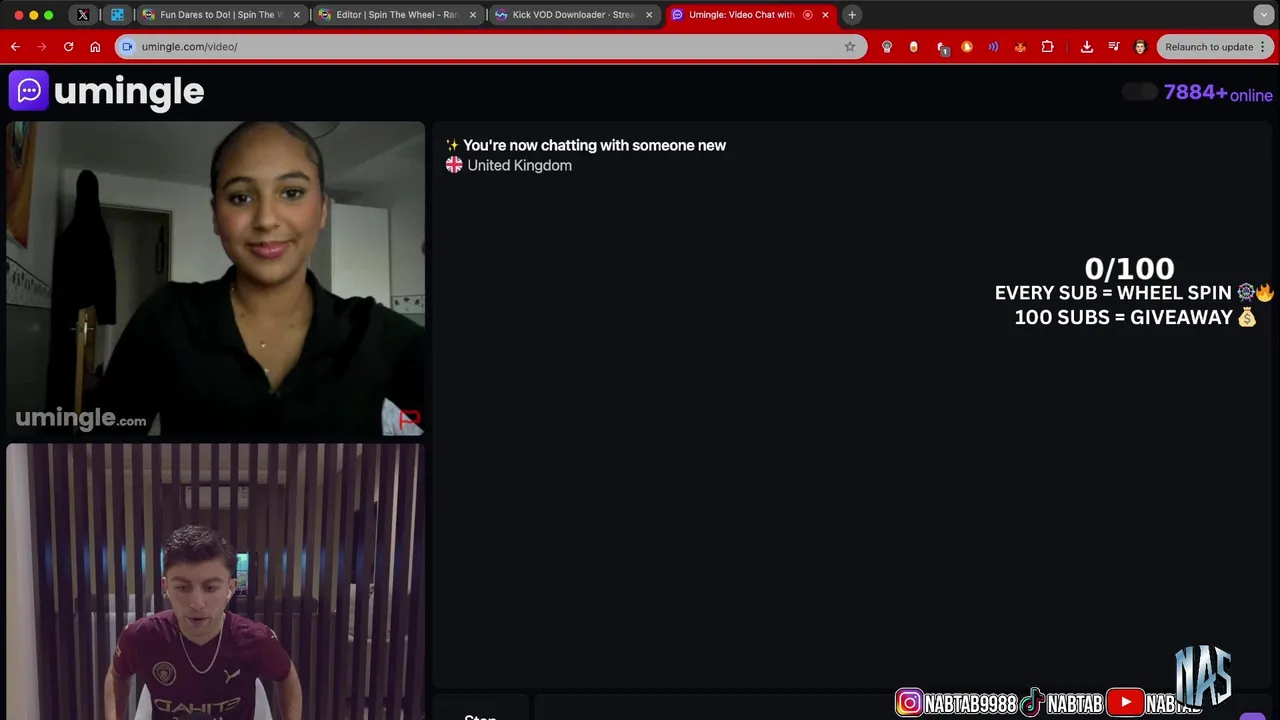The image size is (1280, 720).
Task: Open the egg-shaped extension icon
Action: coord(913,47)
